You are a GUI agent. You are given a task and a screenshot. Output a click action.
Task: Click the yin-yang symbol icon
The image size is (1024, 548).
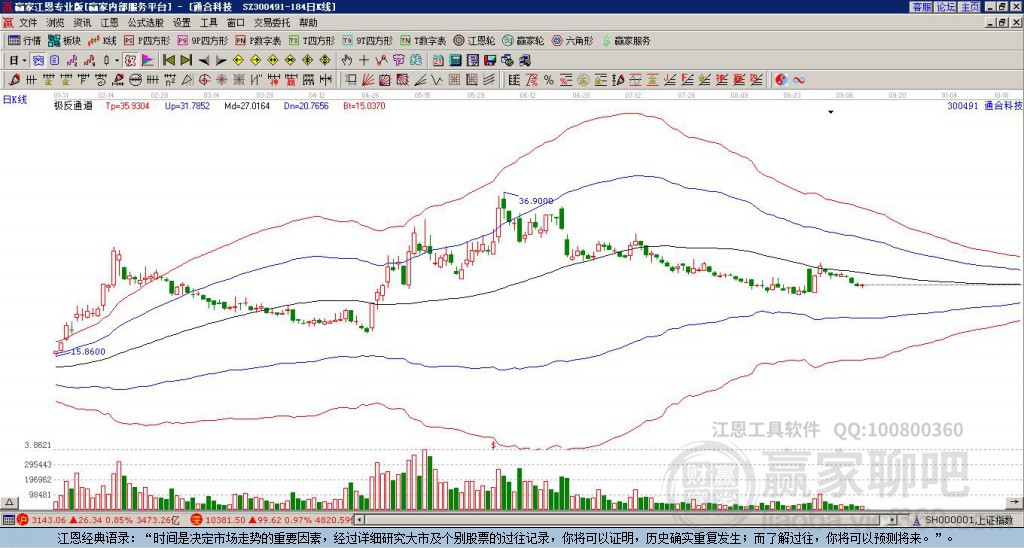point(781,80)
